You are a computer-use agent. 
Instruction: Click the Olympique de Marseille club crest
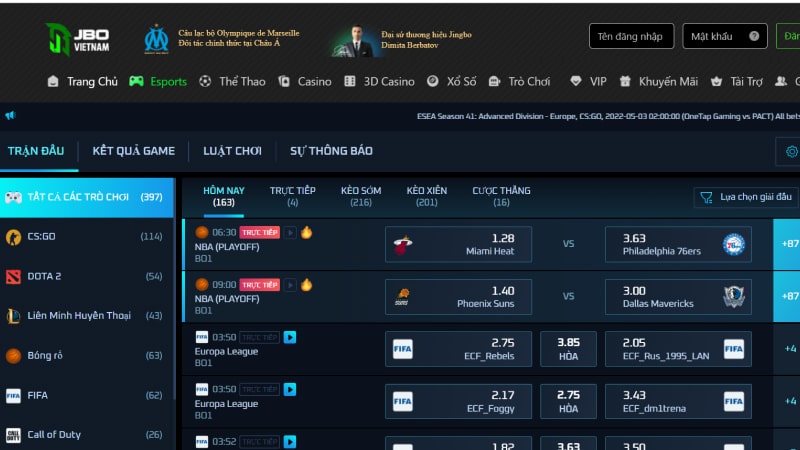(156, 39)
